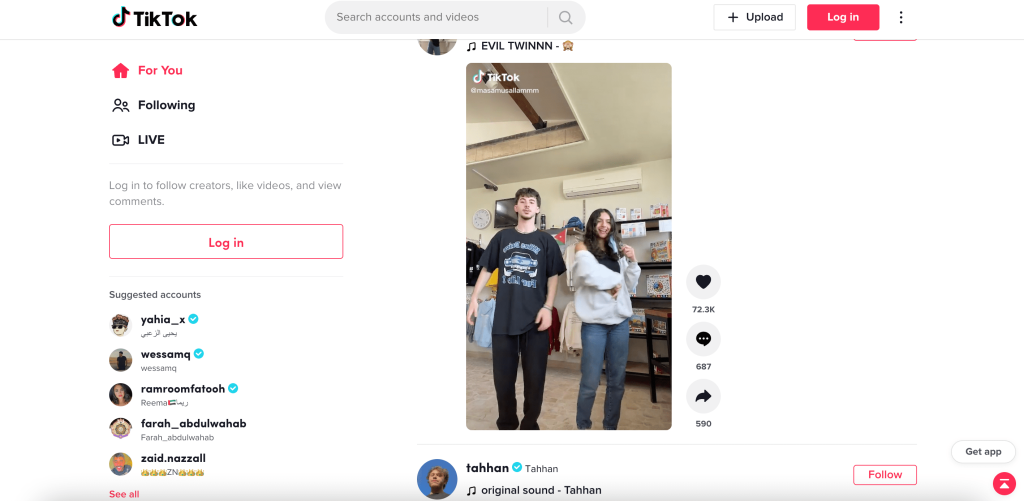
Task: Click the TikTok logo in header
Action: 154,18
